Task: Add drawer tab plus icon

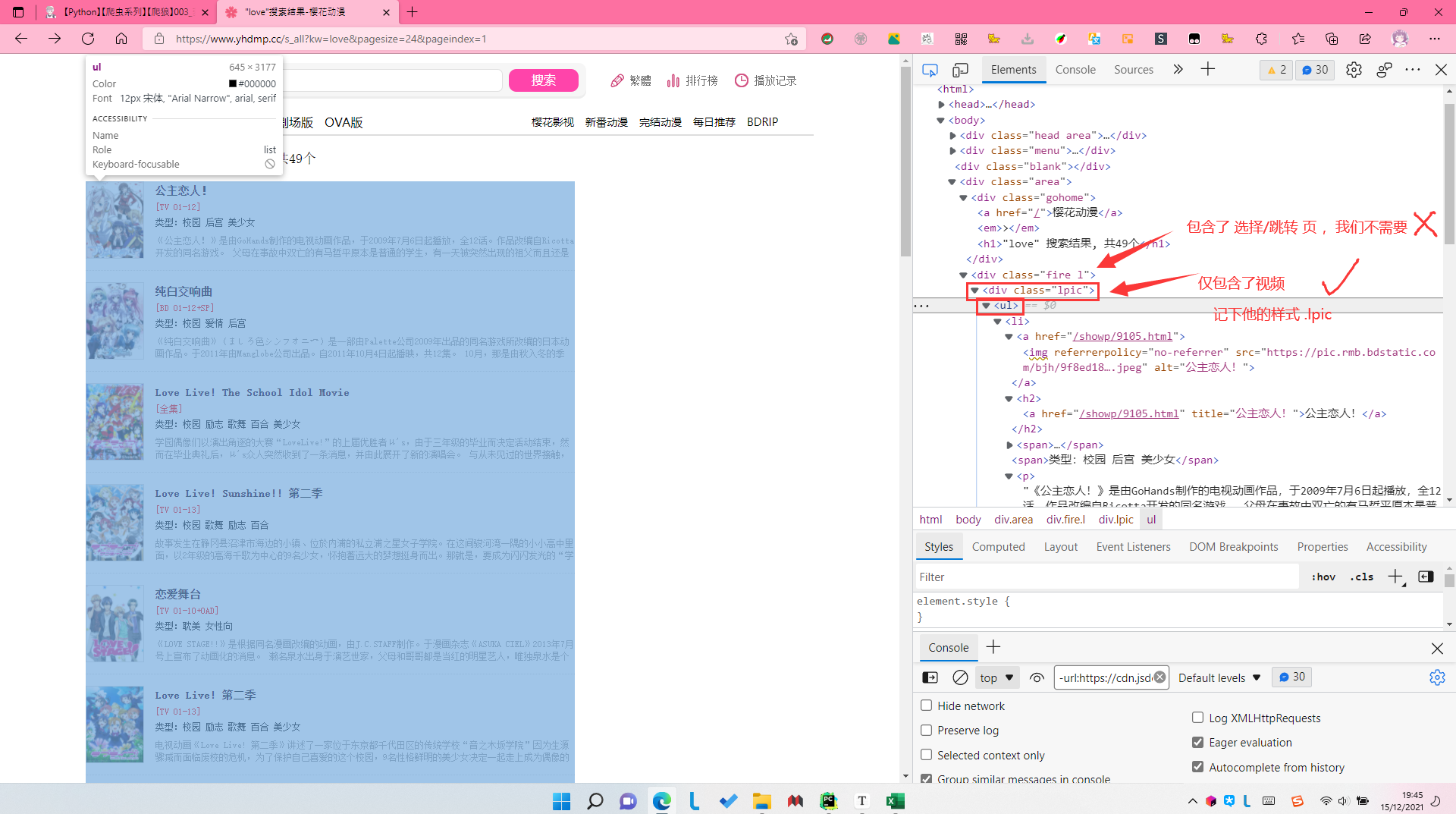Action: [993, 647]
